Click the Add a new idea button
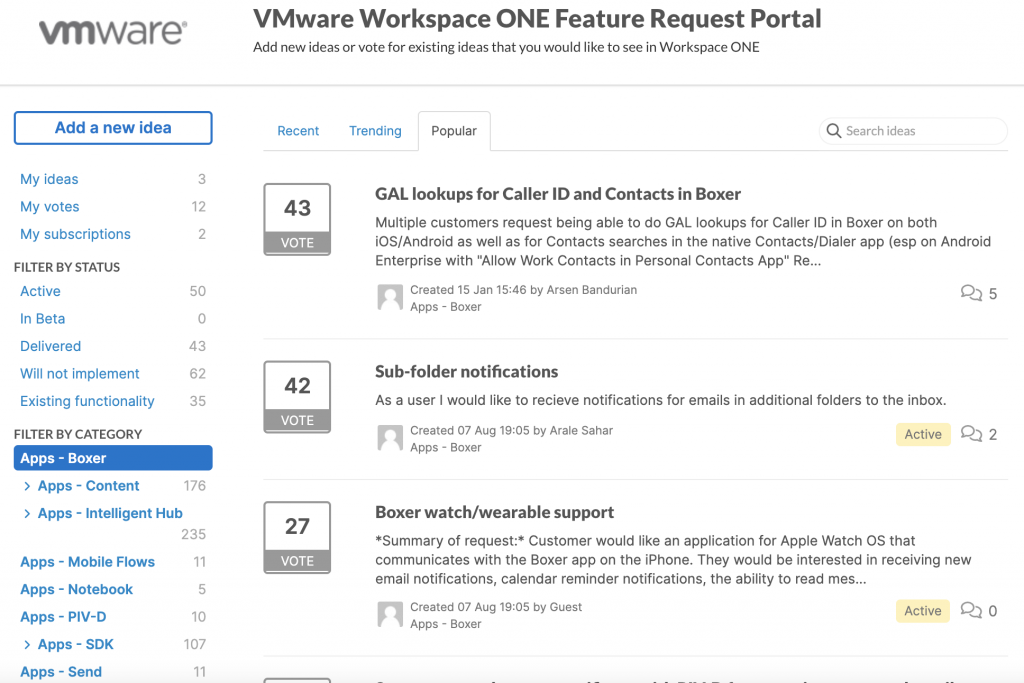Screen dimensions: 1024x683 113,128
